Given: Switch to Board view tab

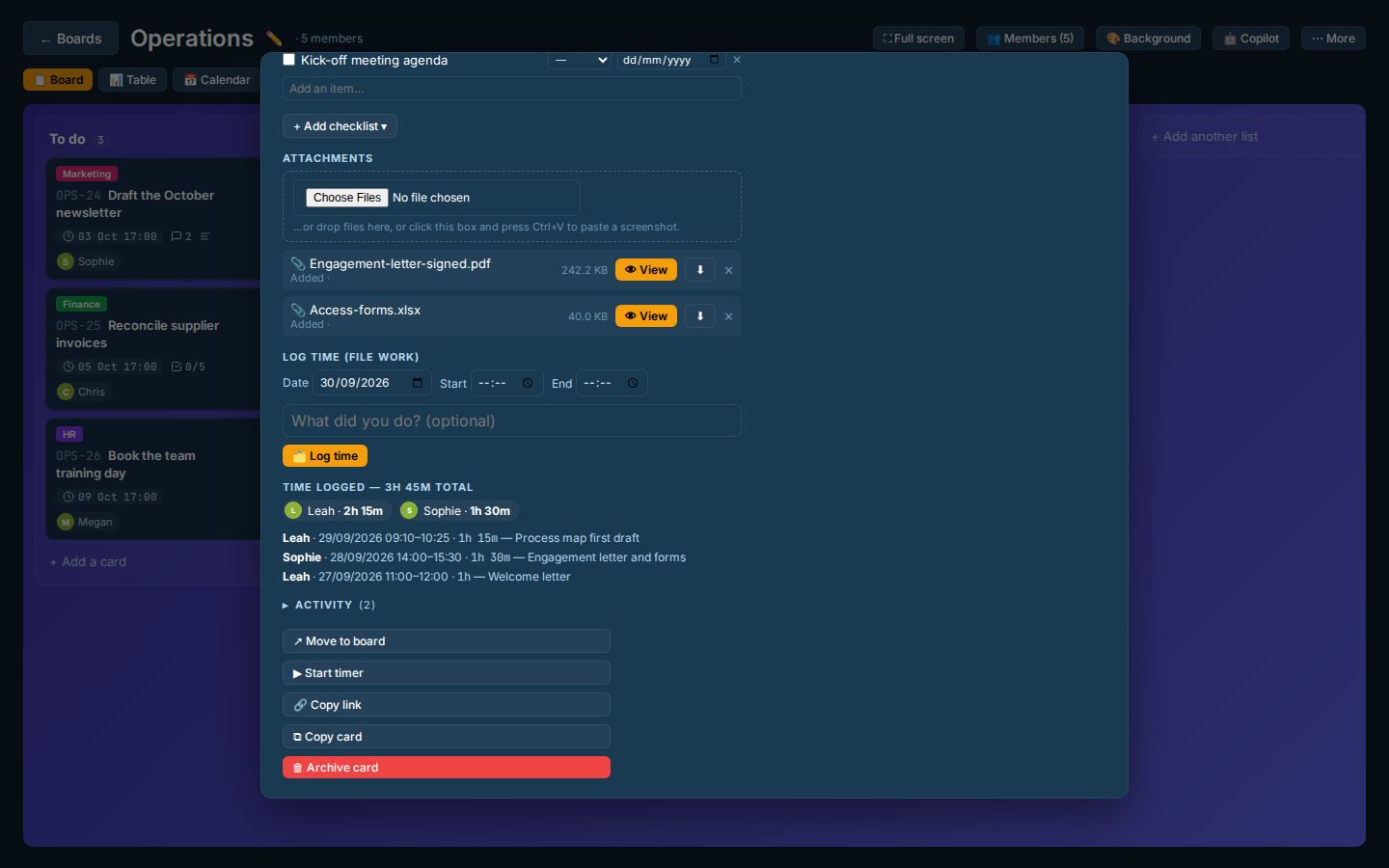Looking at the screenshot, I should point(58,80).
